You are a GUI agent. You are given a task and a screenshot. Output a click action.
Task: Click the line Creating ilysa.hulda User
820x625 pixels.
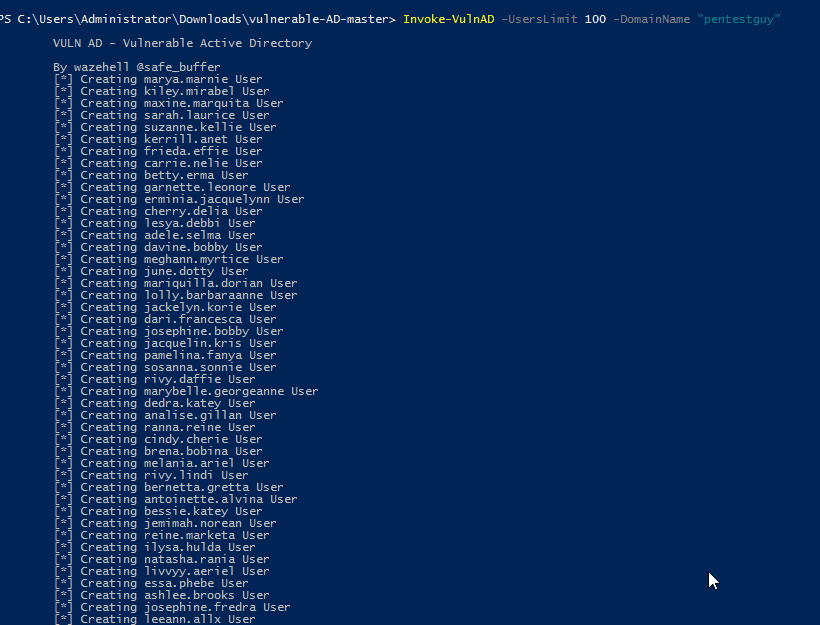coord(154,548)
